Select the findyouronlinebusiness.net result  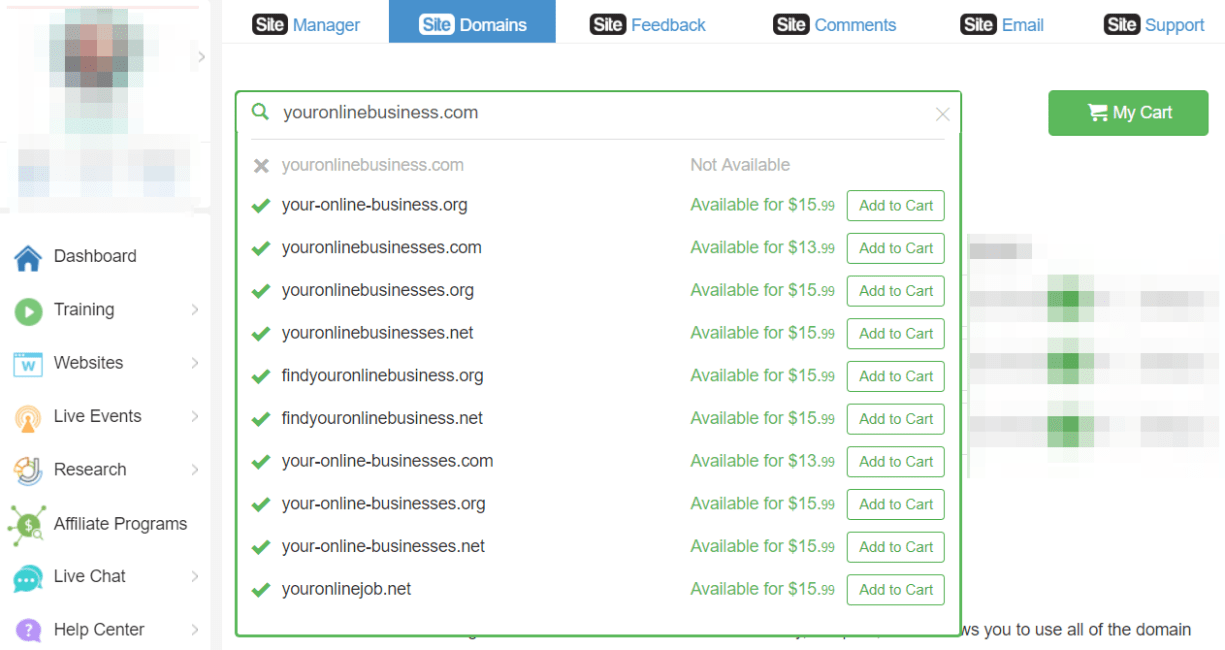[x=382, y=418]
